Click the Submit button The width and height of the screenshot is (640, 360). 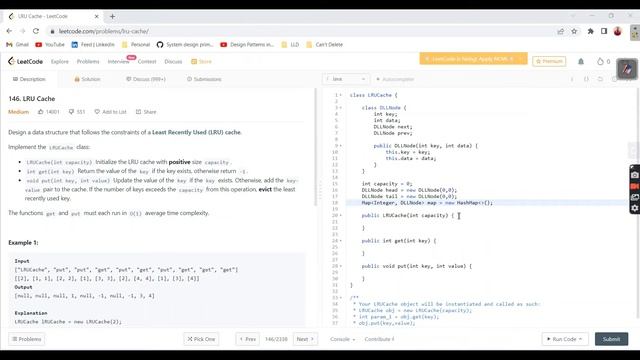[x=611, y=339]
